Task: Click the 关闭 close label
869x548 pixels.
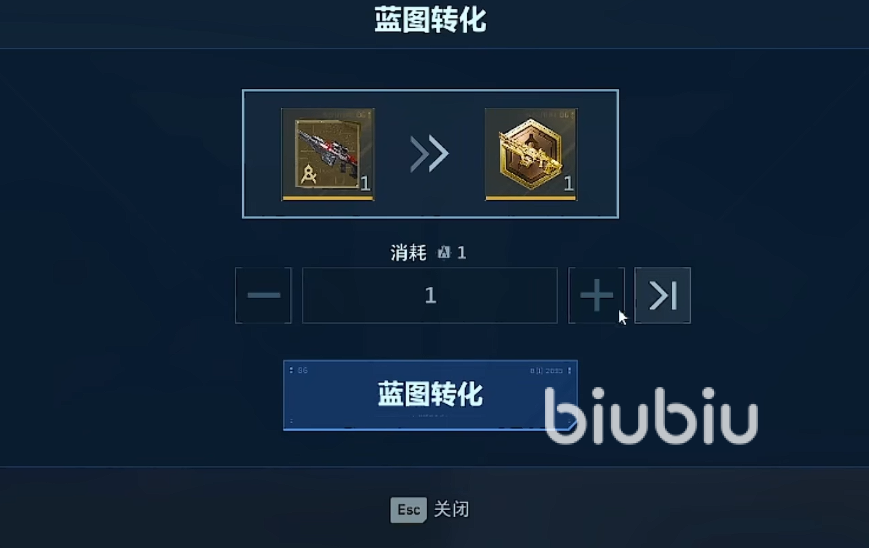Action: click(x=451, y=509)
